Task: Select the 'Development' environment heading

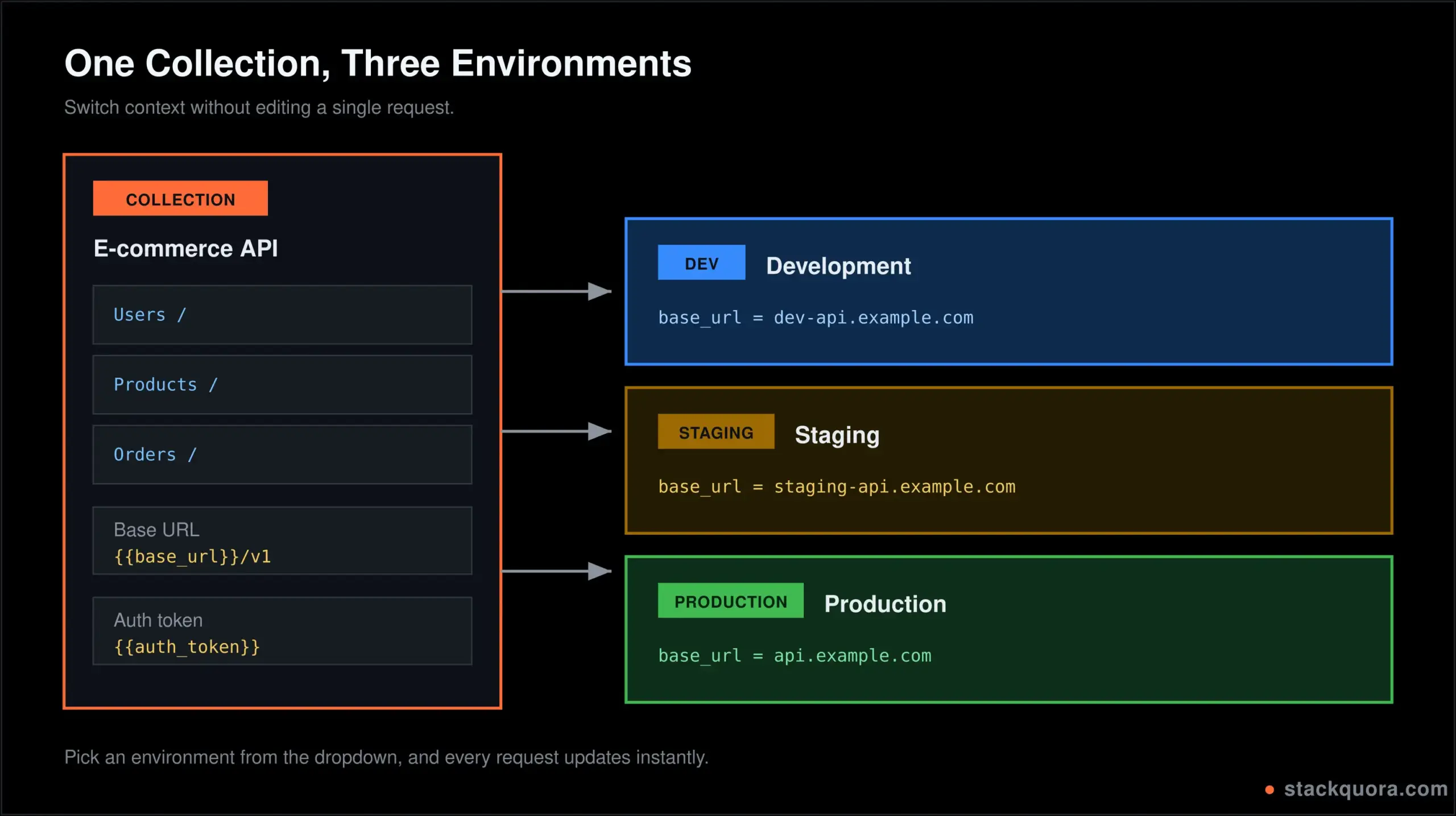Action: (x=838, y=266)
